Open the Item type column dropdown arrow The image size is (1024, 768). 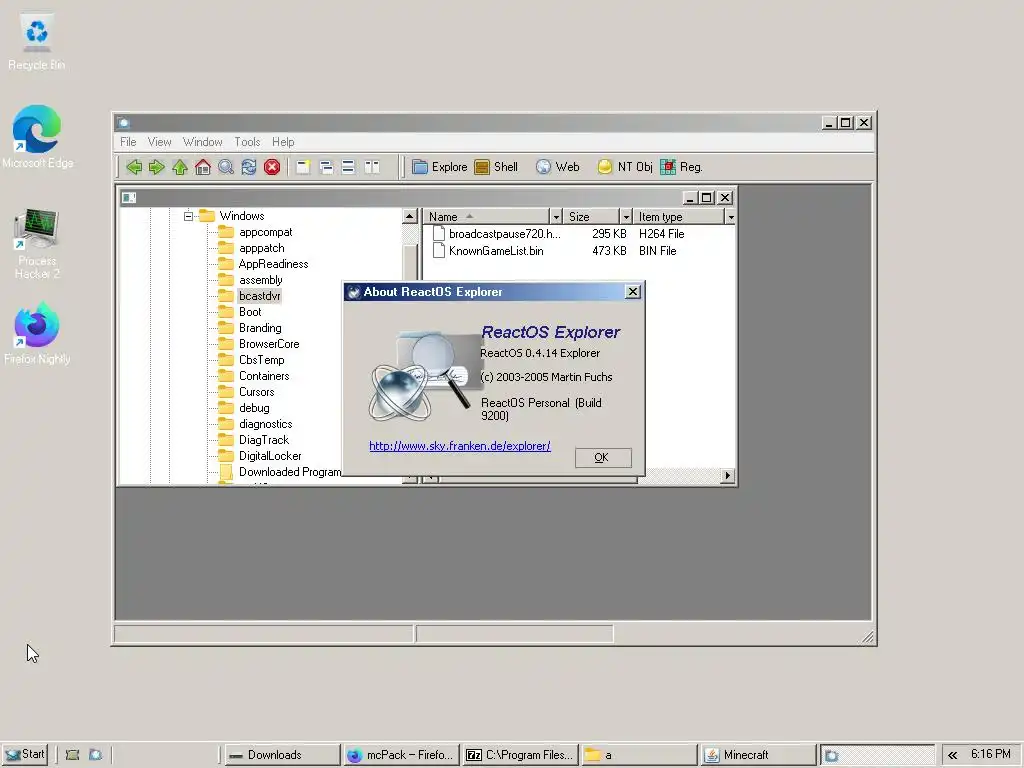coord(731,217)
